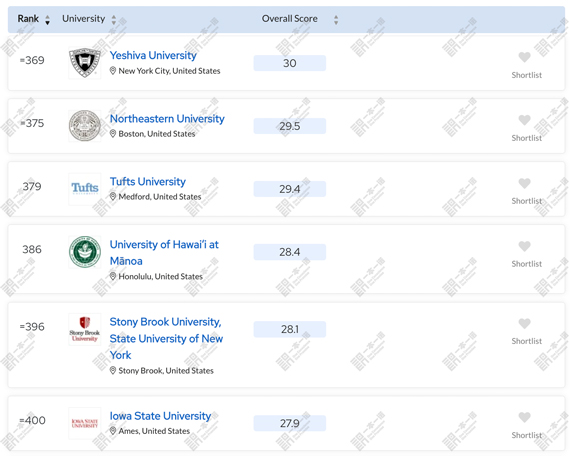The height and width of the screenshot is (456, 570).
Task: Shortlist Yeshiva University with heart icon
Action: click(524, 57)
